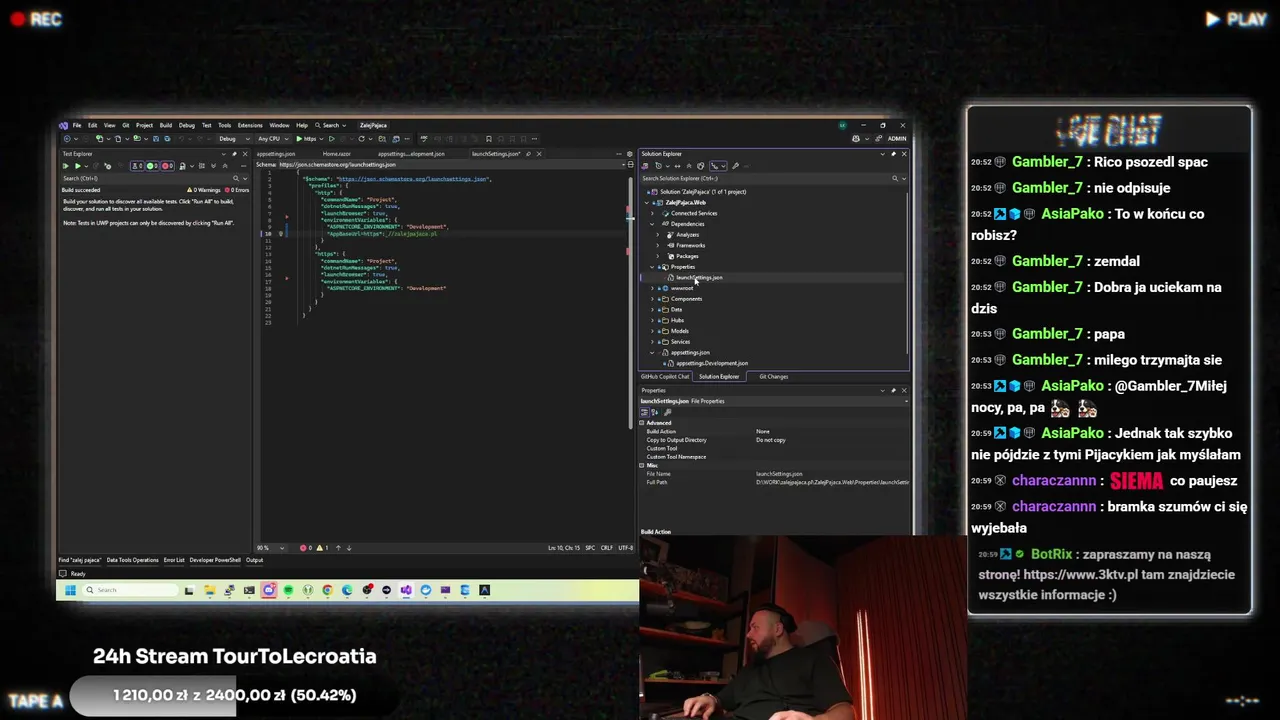This screenshot has height=720, width=1280.
Task: Open the File menu
Action: (x=77, y=125)
